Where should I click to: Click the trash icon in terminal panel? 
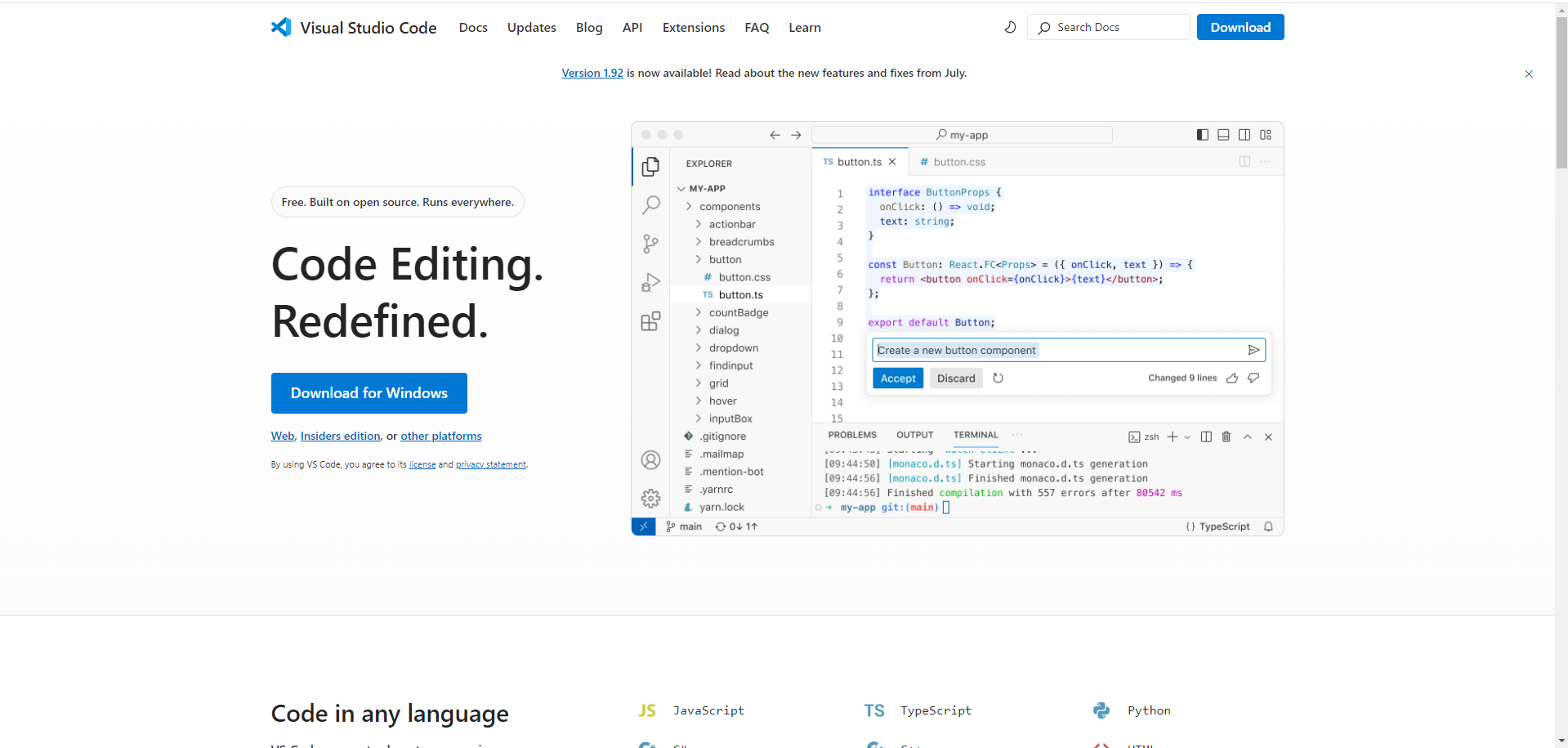click(1226, 437)
